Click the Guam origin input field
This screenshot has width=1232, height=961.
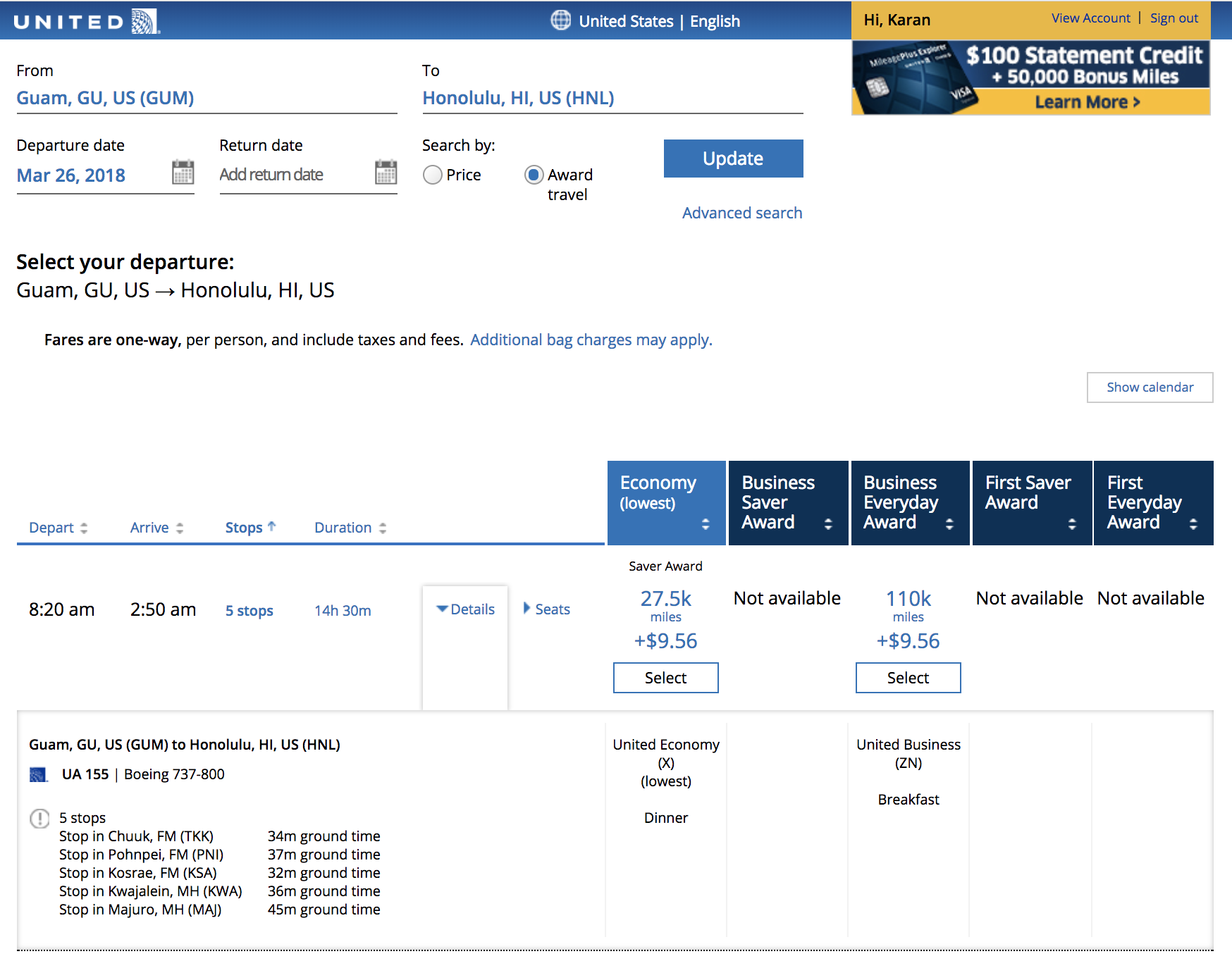tap(207, 98)
